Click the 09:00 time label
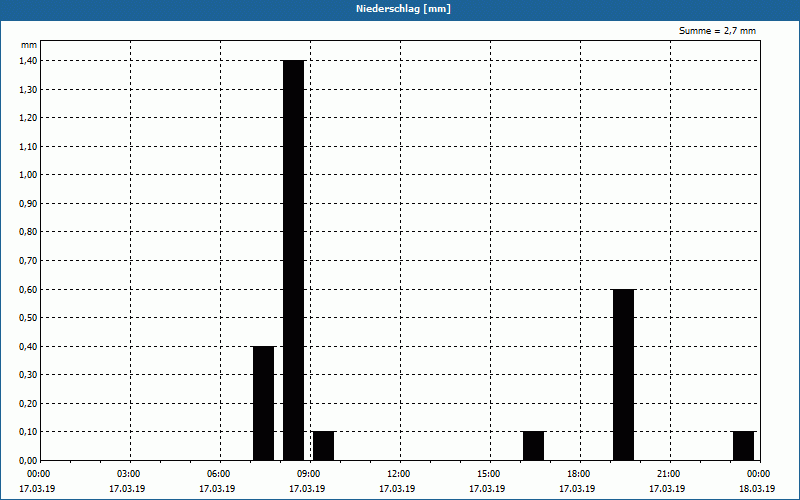800x500 pixels. tap(309, 474)
